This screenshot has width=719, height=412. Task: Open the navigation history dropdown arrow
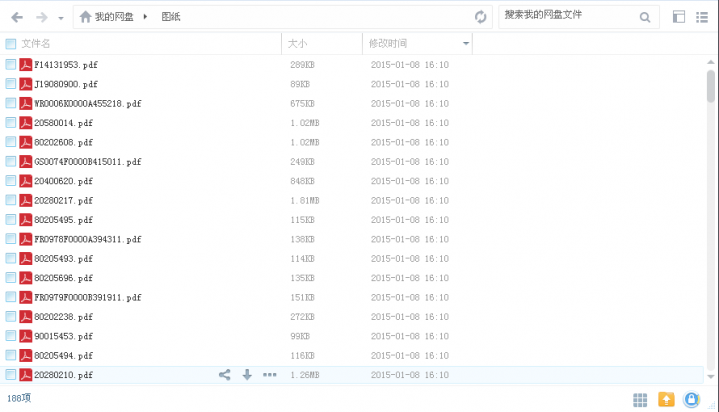coord(61,18)
